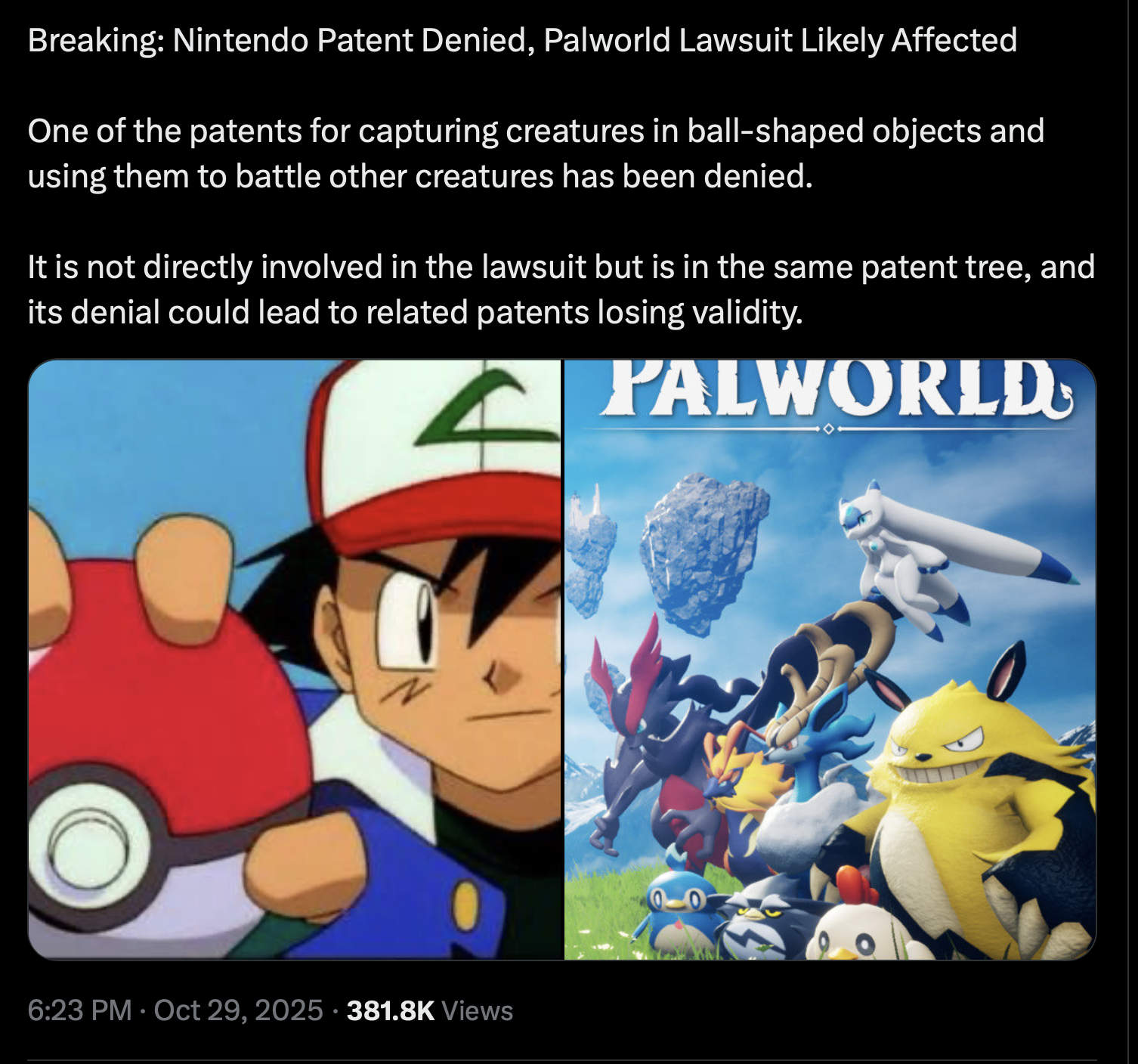
Task: Click the paragraph about the same patent tree
Action: [561, 289]
